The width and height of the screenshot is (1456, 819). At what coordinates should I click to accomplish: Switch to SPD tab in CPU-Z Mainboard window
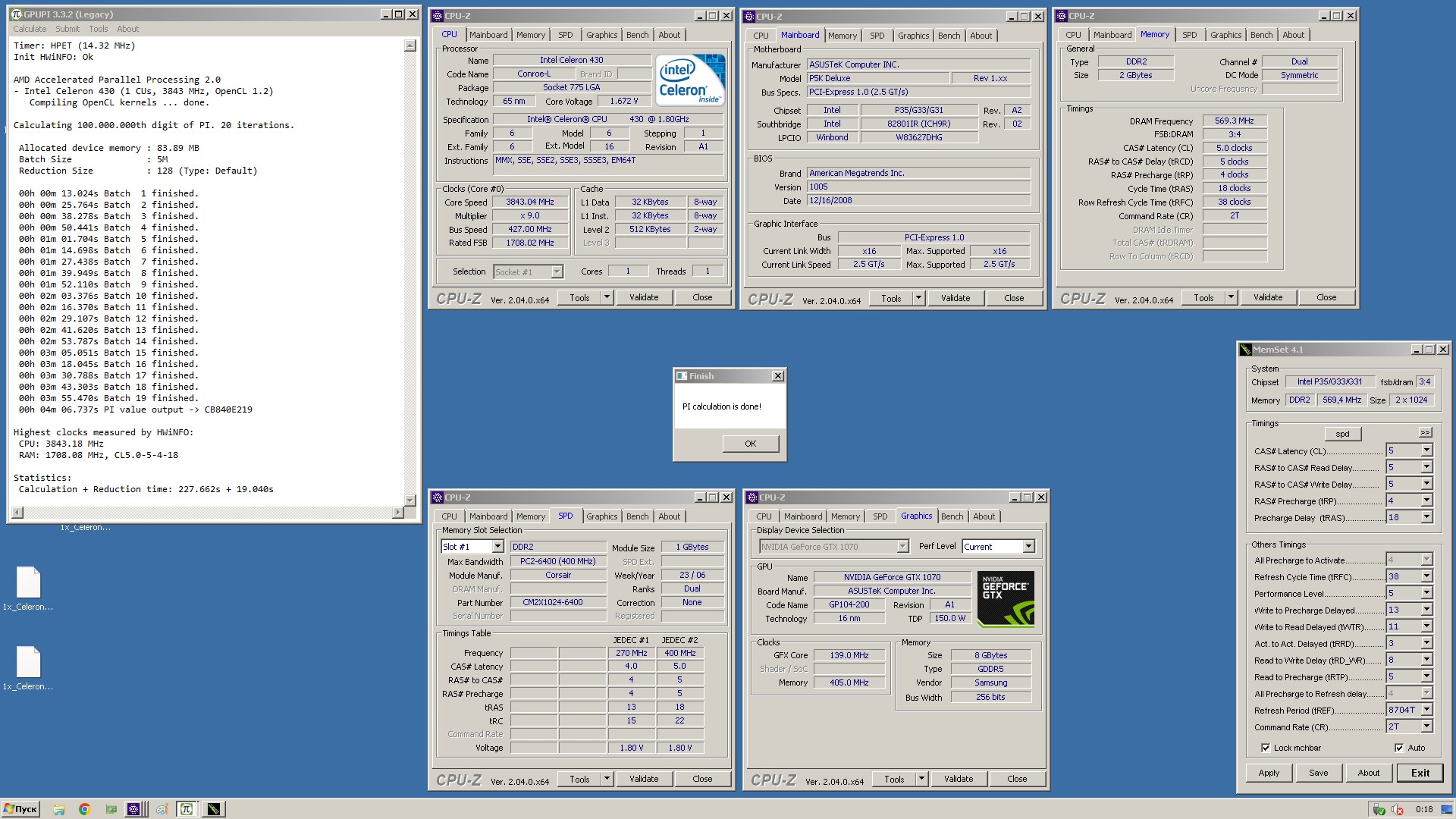(877, 36)
